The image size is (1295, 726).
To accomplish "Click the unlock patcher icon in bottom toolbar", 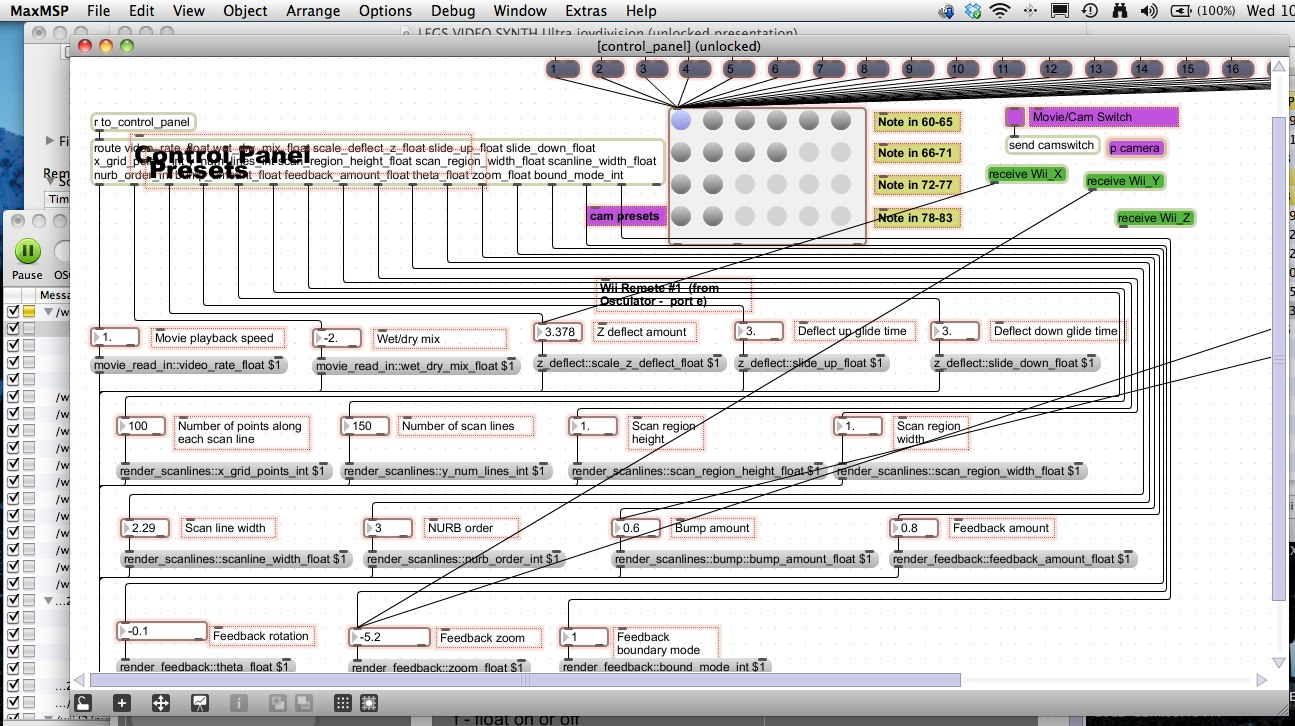I will (84, 703).
